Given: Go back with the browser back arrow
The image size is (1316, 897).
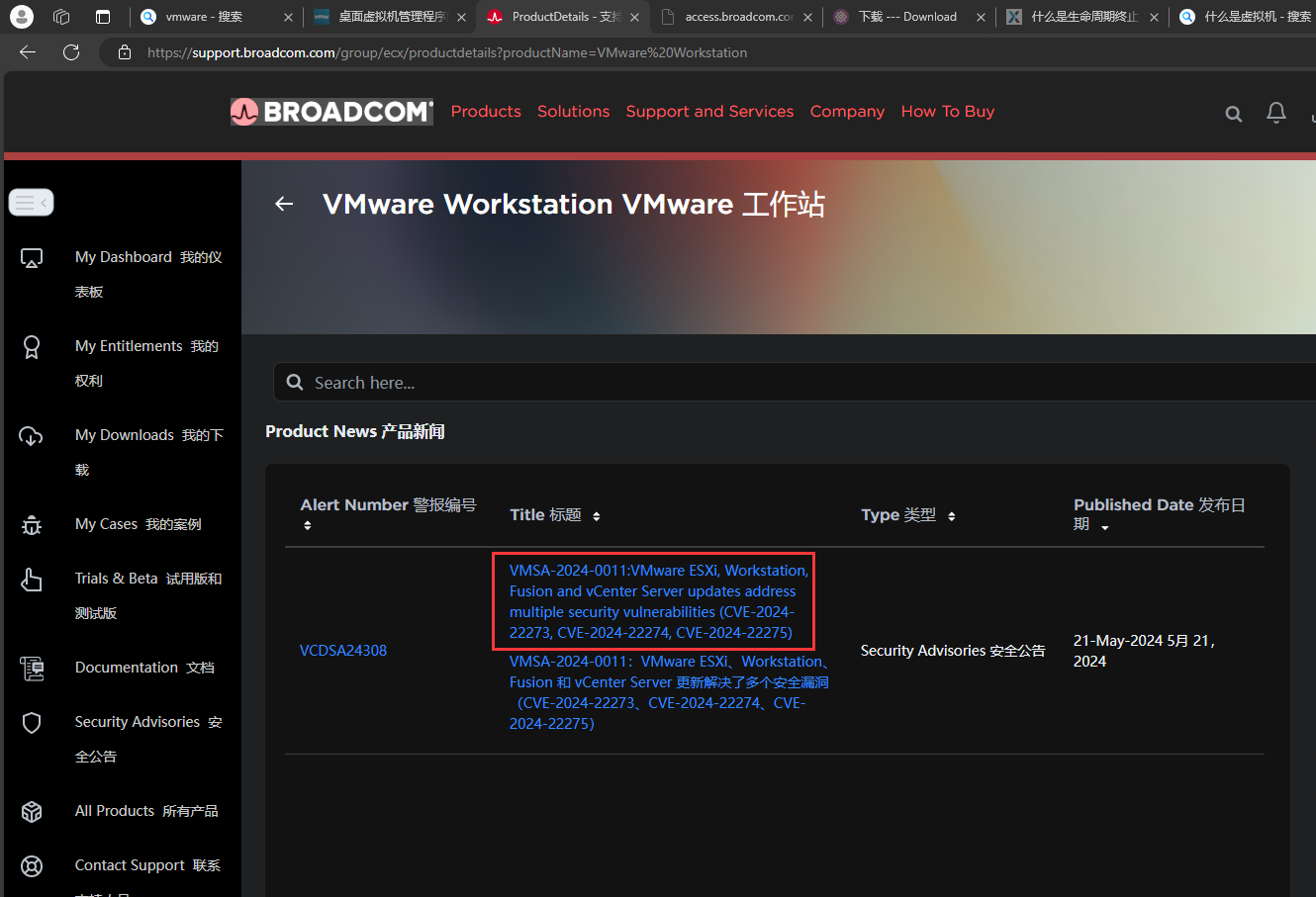Looking at the screenshot, I should click(x=28, y=52).
